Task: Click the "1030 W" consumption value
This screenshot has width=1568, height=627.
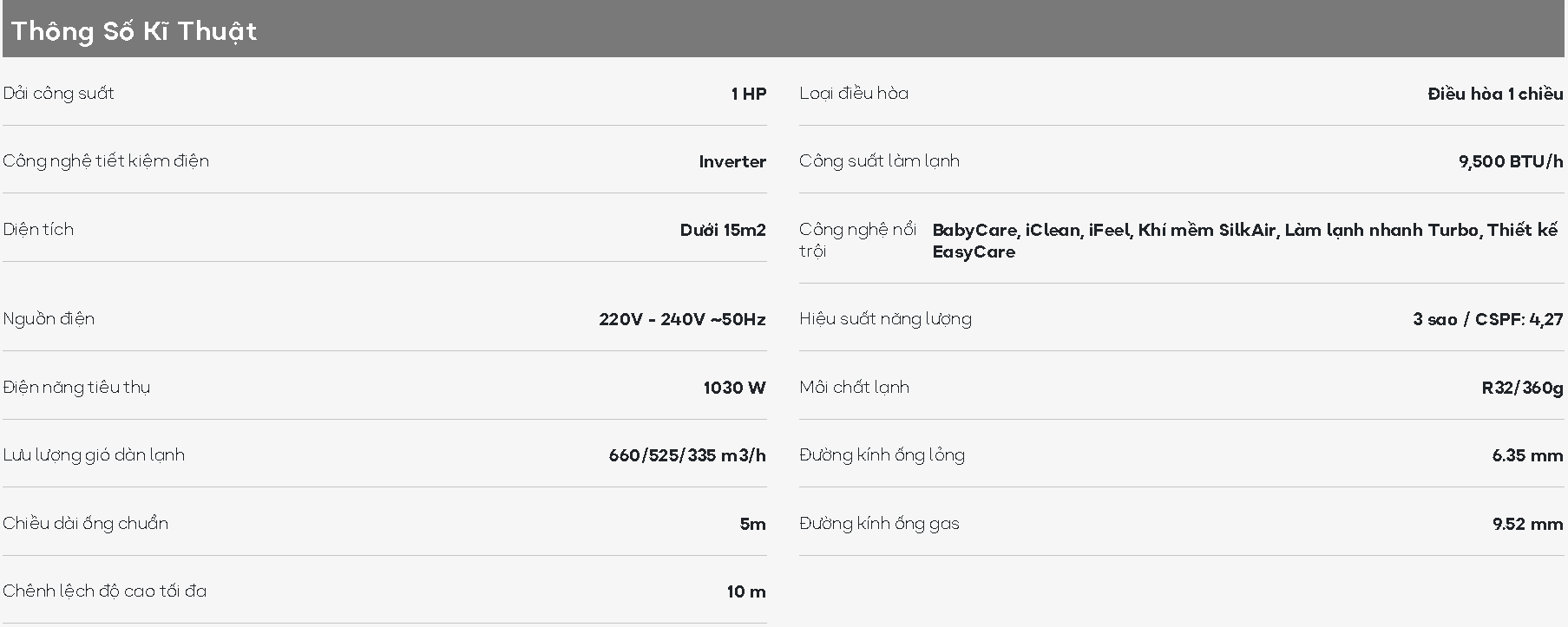Action: pyautogui.click(x=734, y=388)
